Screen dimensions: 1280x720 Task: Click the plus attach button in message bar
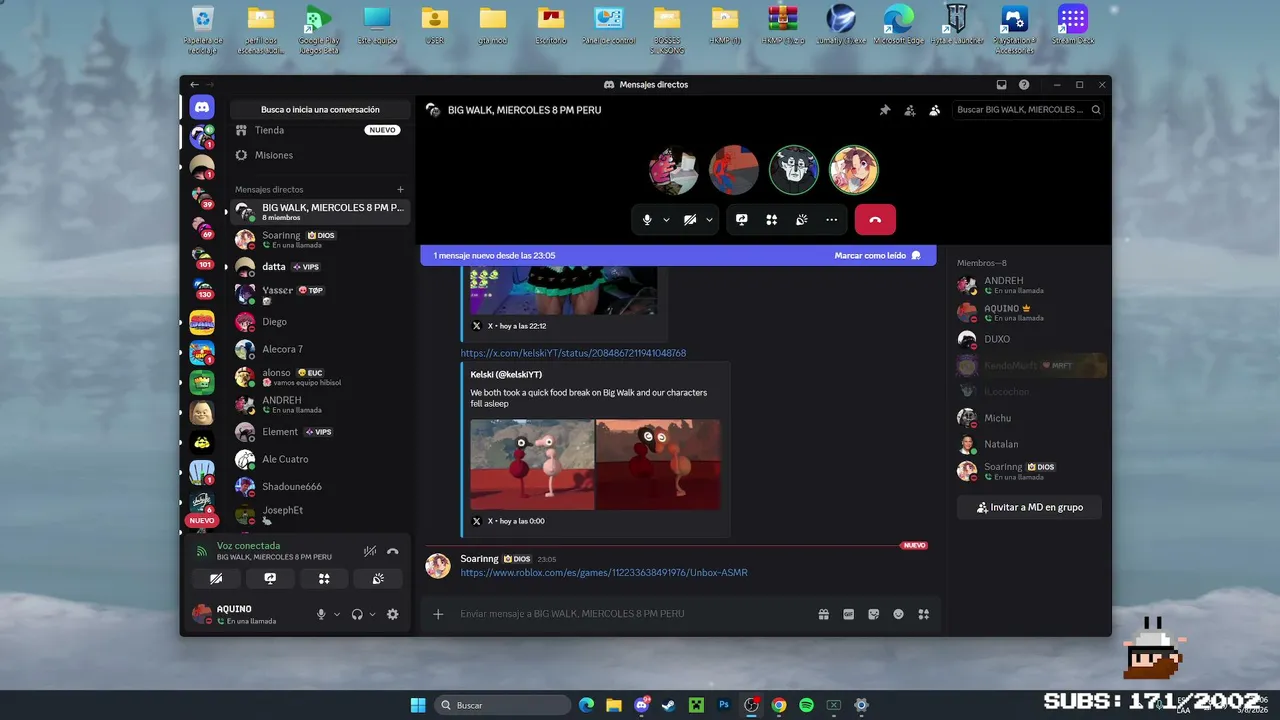pos(438,614)
